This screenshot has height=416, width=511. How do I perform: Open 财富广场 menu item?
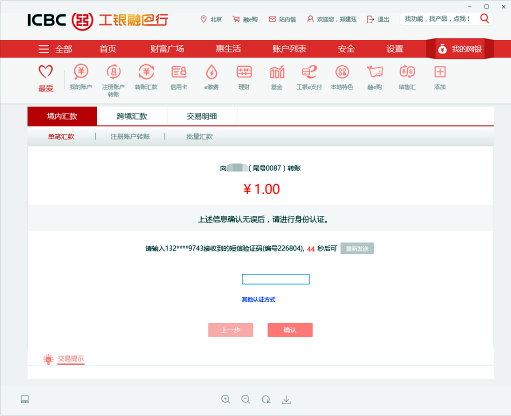pos(167,49)
